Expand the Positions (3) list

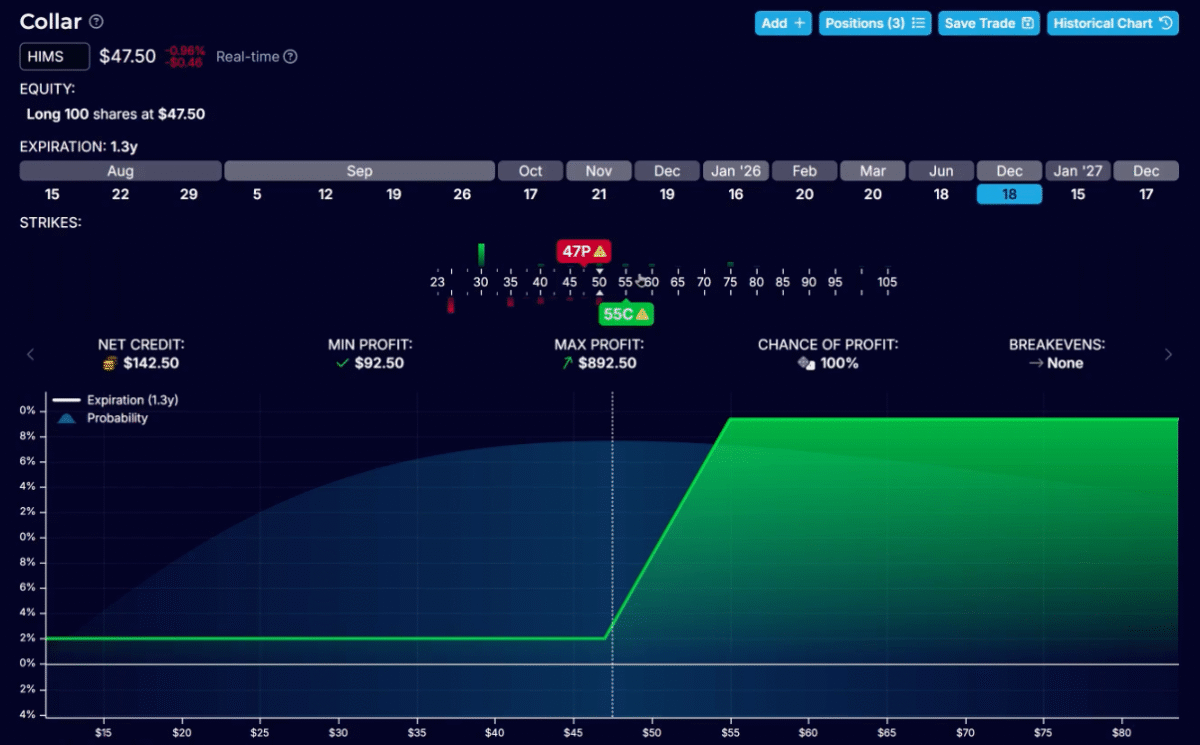click(875, 23)
